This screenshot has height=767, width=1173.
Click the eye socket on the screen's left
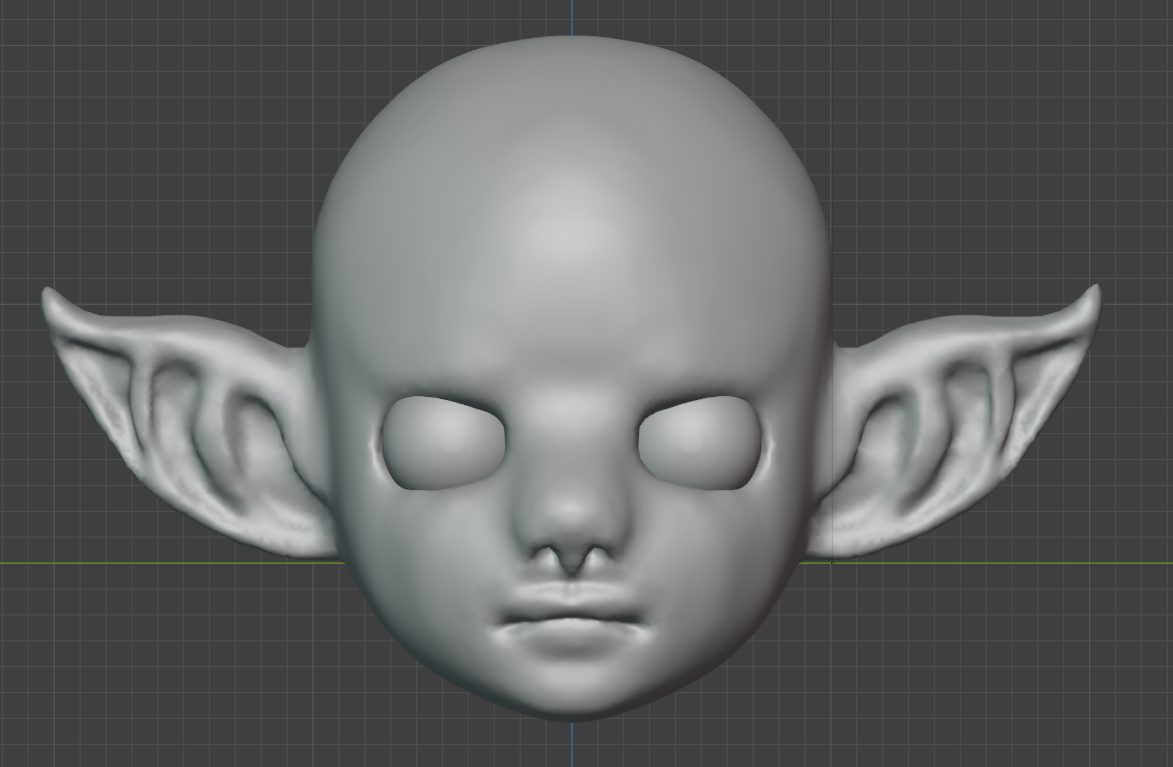click(444, 443)
